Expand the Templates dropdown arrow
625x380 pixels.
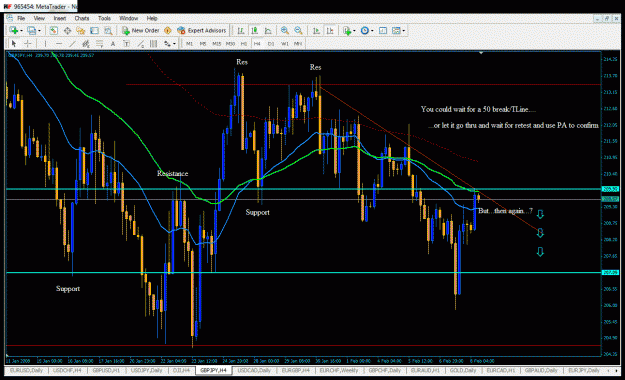(x=403, y=31)
